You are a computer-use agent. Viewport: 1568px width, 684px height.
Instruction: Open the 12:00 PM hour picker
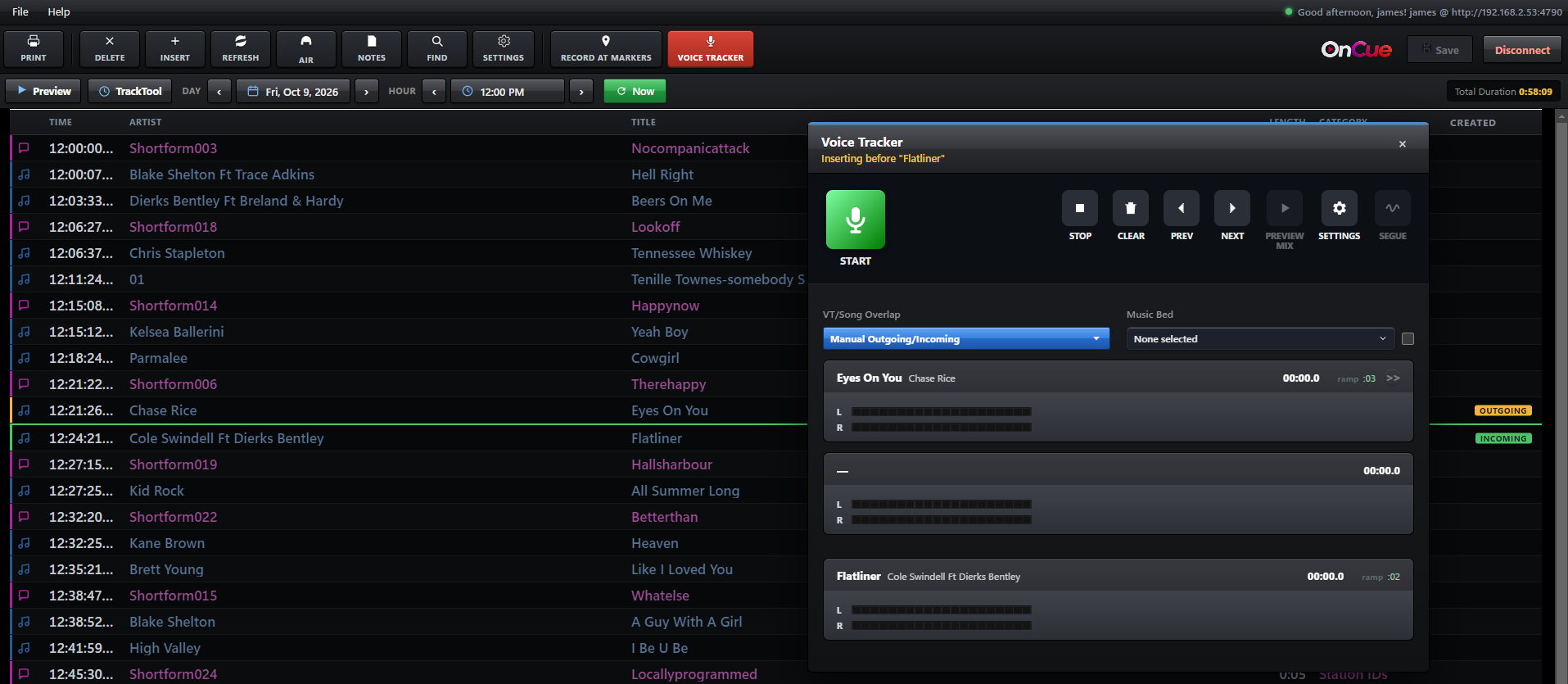(x=508, y=91)
